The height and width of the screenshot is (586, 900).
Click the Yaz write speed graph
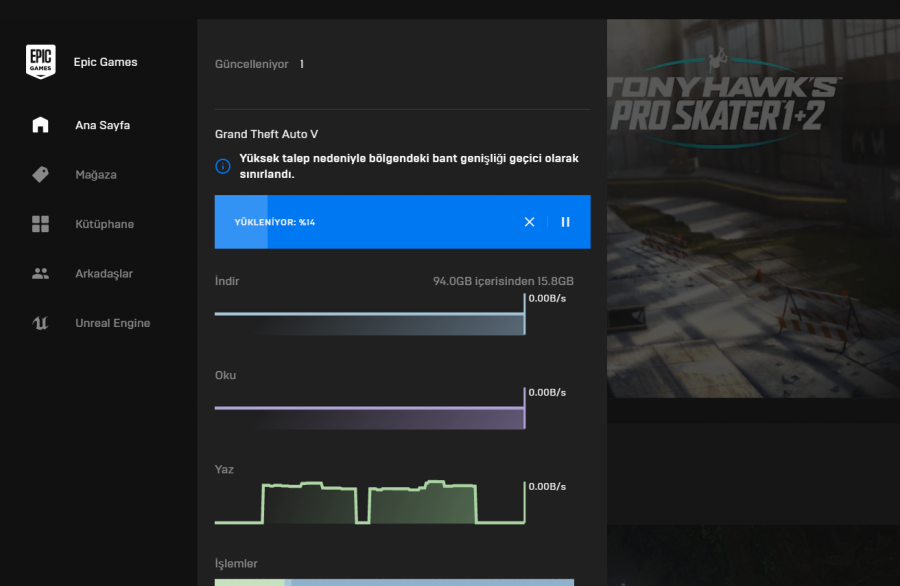(x=370, y=502)
